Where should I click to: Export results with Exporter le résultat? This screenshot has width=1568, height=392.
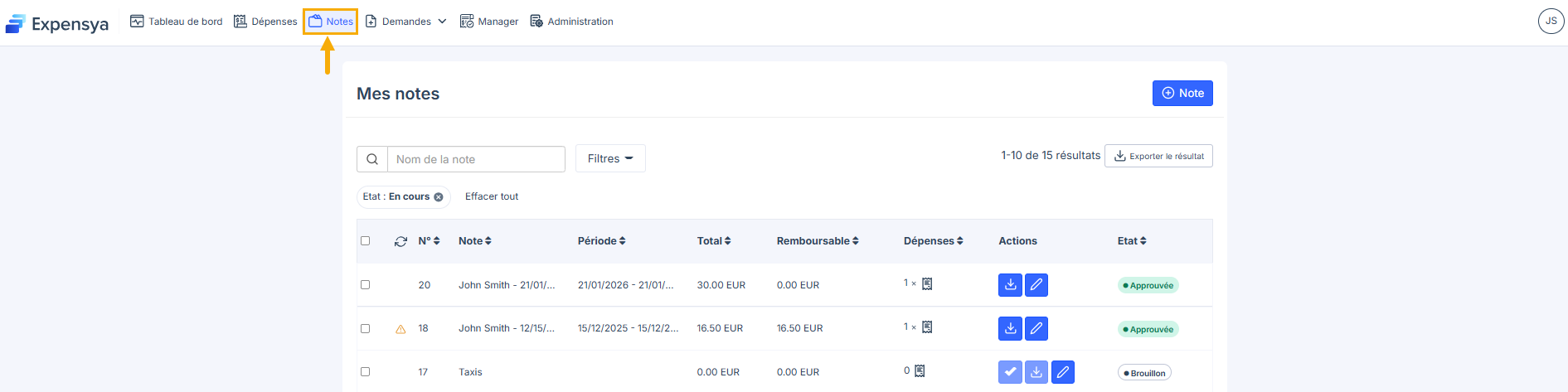click(1158, 156)
